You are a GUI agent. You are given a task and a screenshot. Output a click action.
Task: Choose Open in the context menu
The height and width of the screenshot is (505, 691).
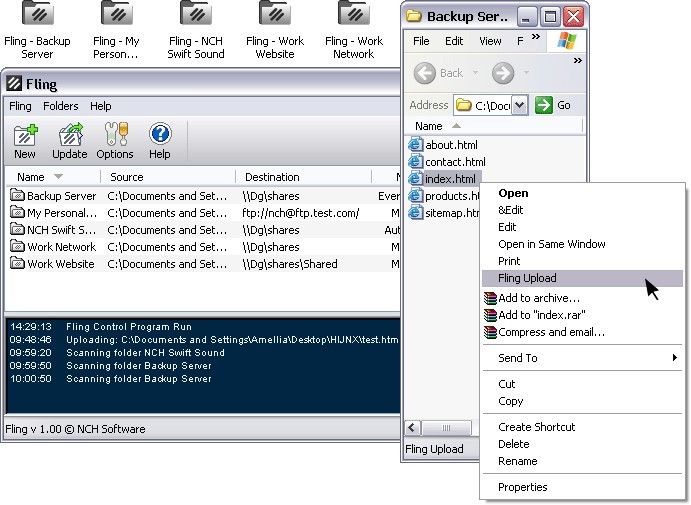pos(582,193)
